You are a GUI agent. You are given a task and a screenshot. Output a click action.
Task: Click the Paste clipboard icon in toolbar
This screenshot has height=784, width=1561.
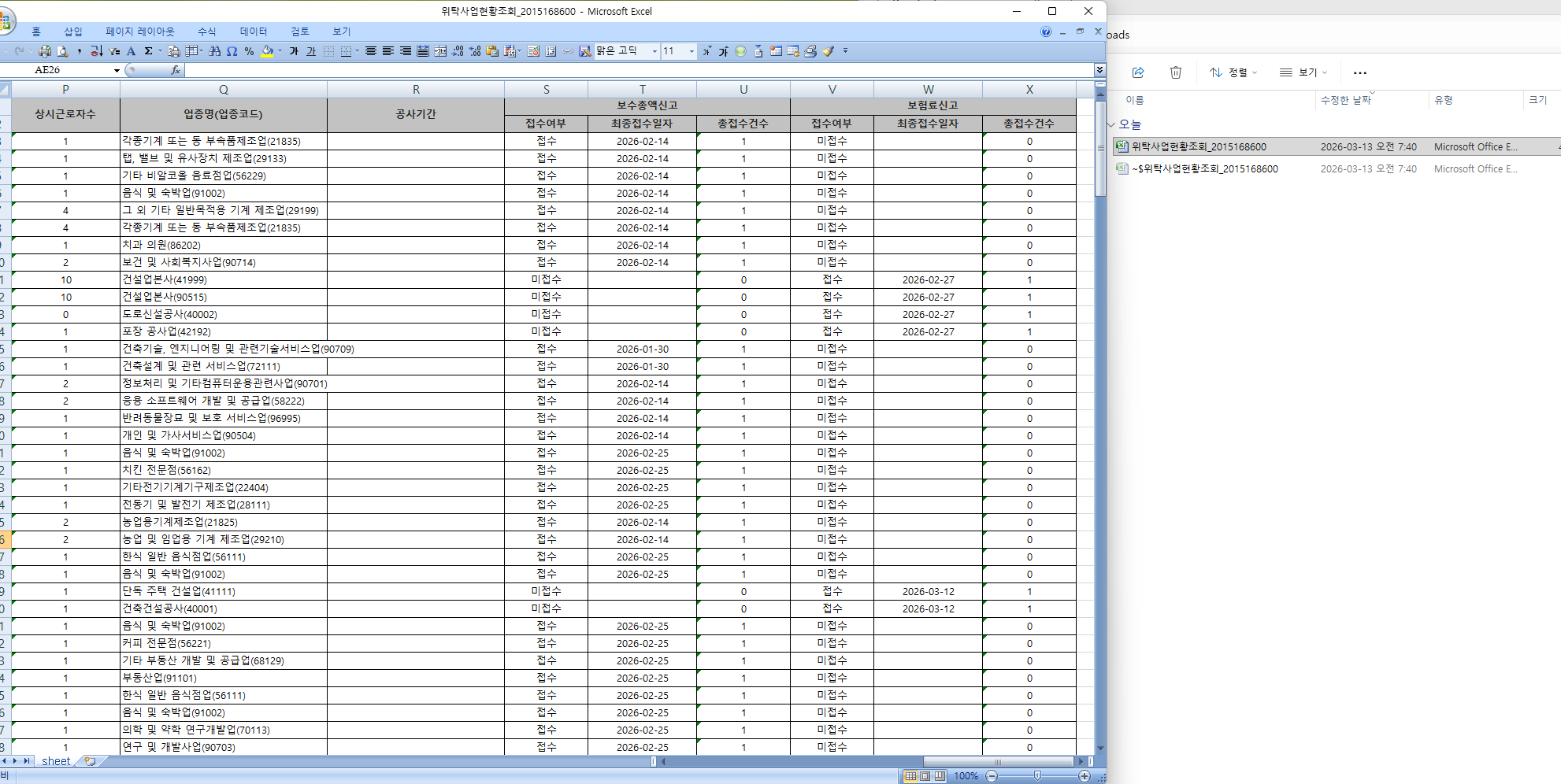click(x=492, y=51)
